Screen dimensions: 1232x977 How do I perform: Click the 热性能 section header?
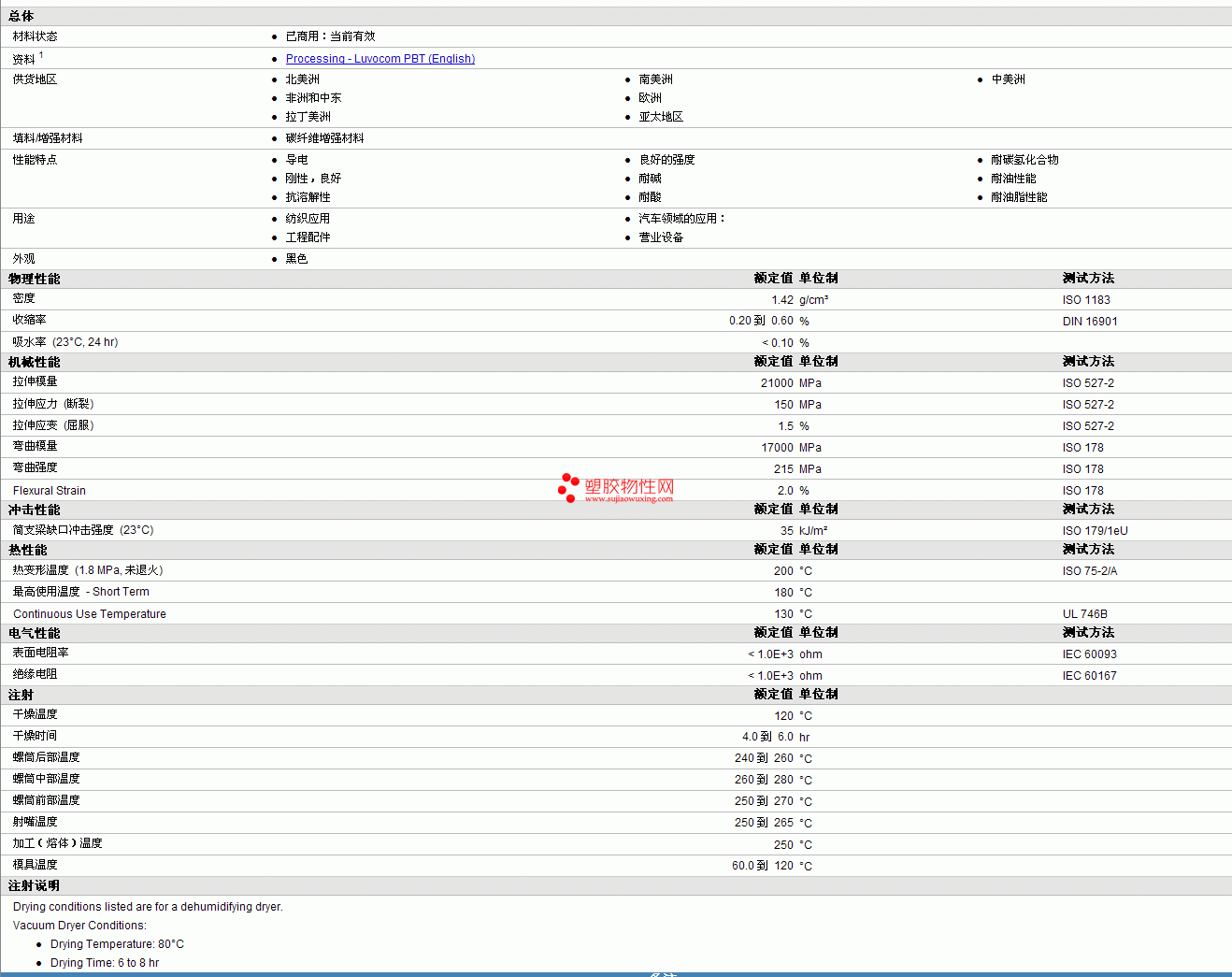(27, 550)
